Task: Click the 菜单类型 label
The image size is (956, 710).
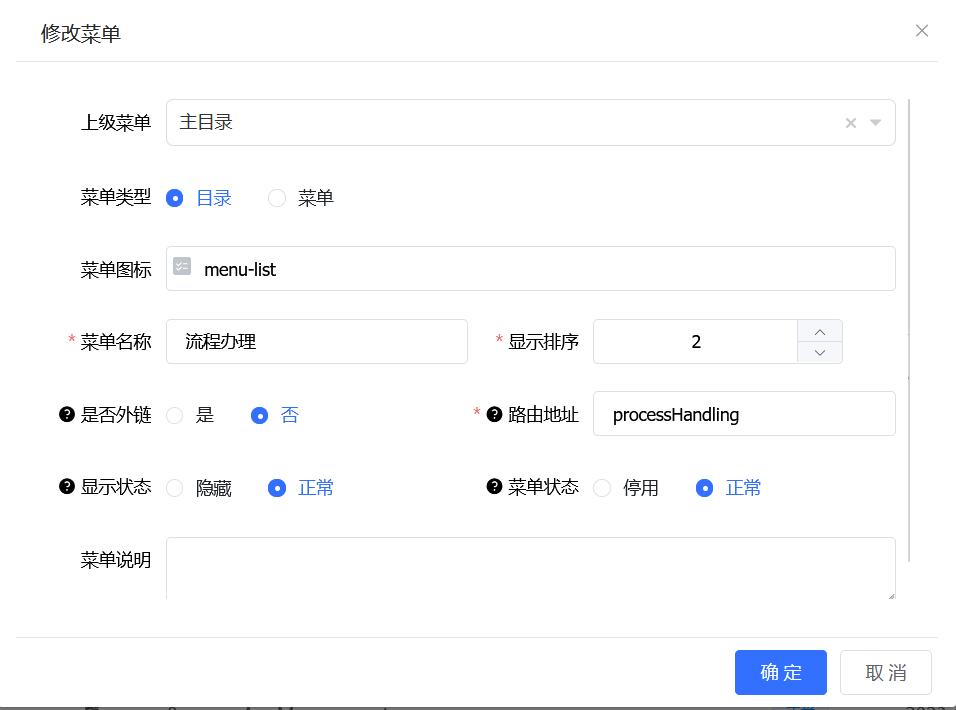Action: pyautogui.click(x=116, y=197)
